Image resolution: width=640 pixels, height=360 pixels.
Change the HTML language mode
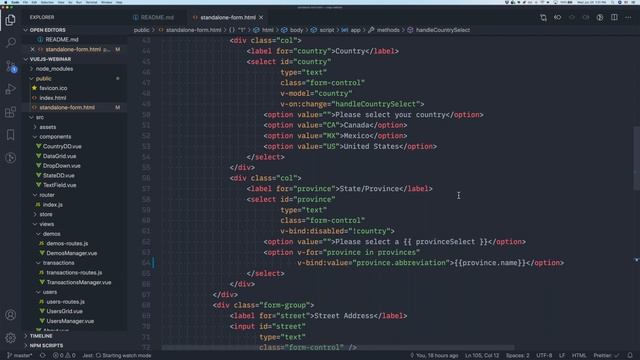578,356
